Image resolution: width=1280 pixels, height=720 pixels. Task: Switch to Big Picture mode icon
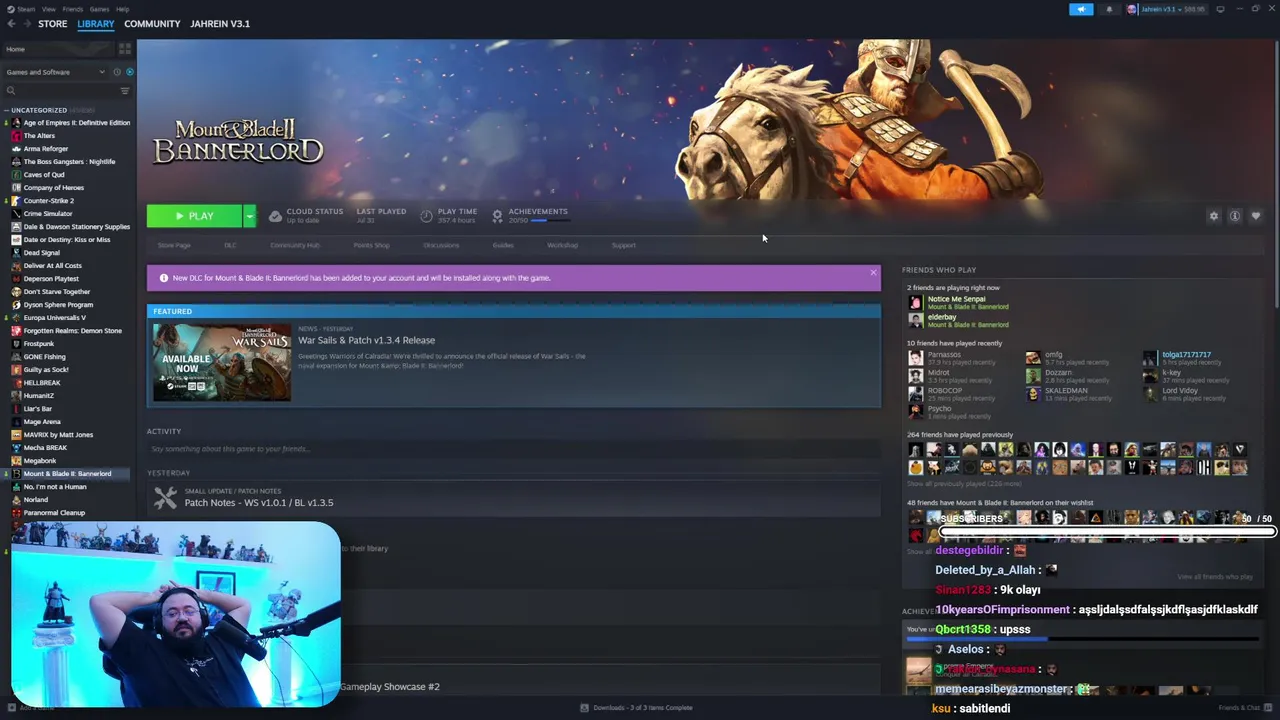point(1220,9)
